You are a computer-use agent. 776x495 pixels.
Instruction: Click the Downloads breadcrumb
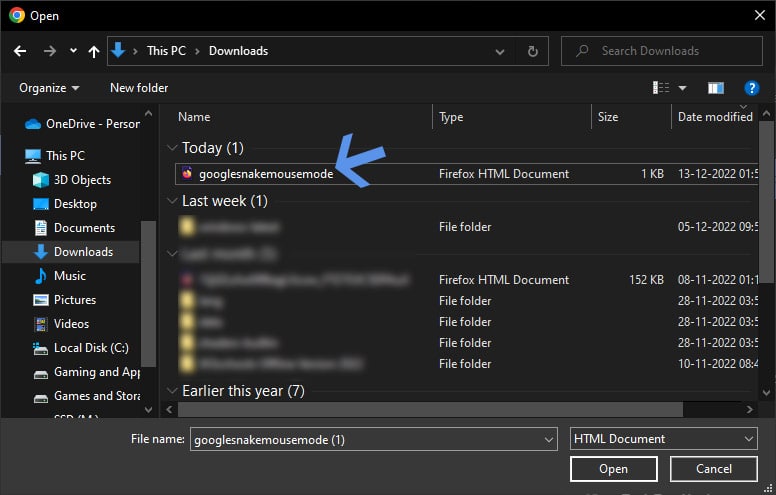tap(239, 51)
